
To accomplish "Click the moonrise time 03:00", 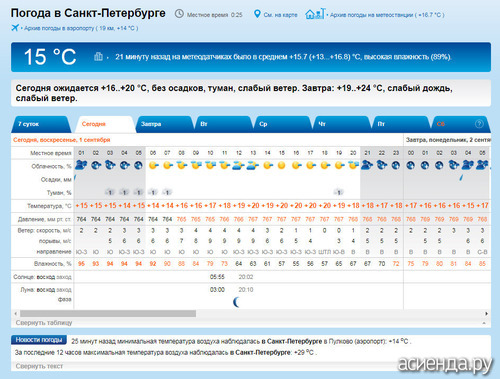I will tap(217, 290).
